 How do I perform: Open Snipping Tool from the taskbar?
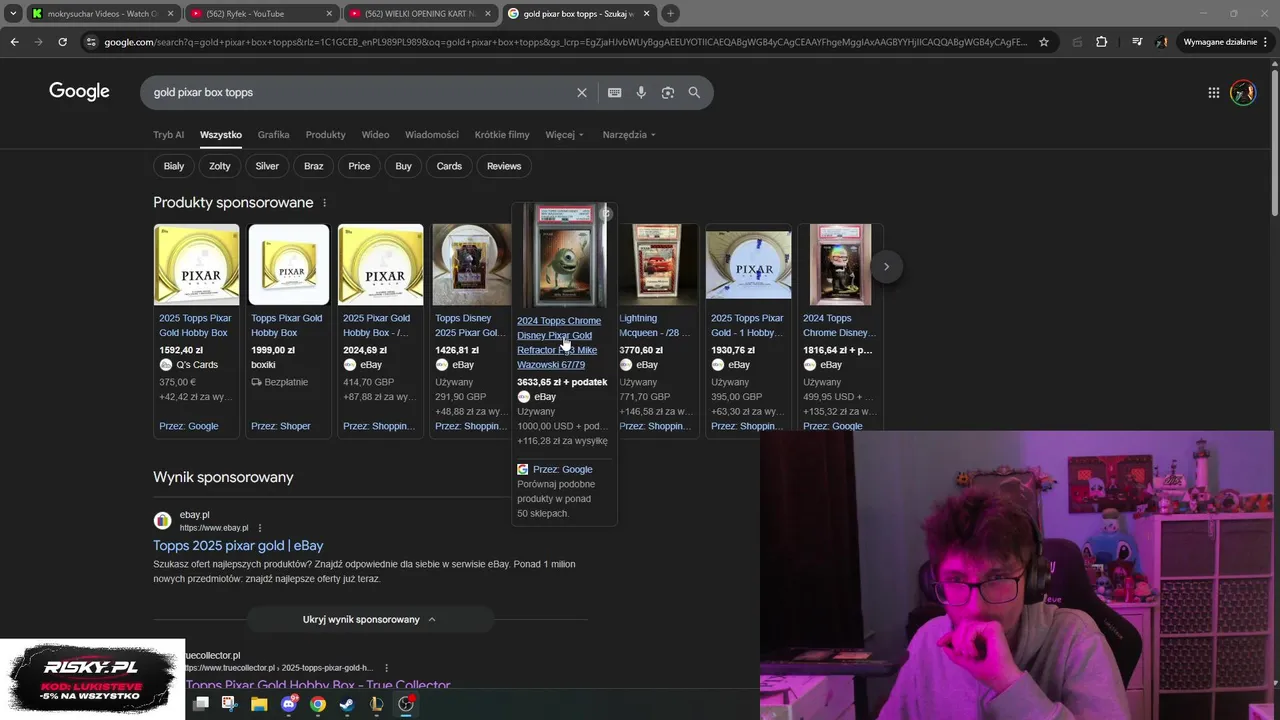229,704
